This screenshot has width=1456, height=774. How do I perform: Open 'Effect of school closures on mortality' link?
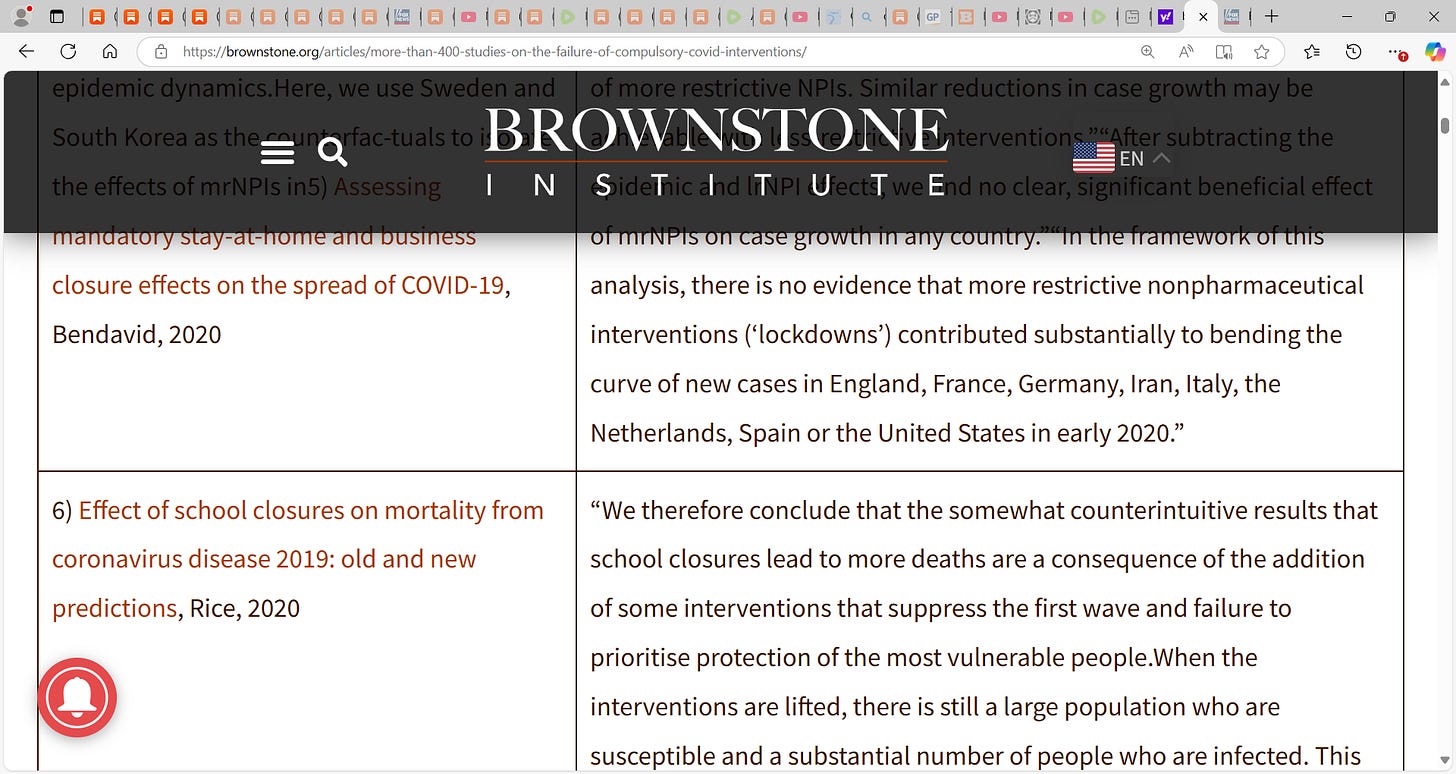298,559
